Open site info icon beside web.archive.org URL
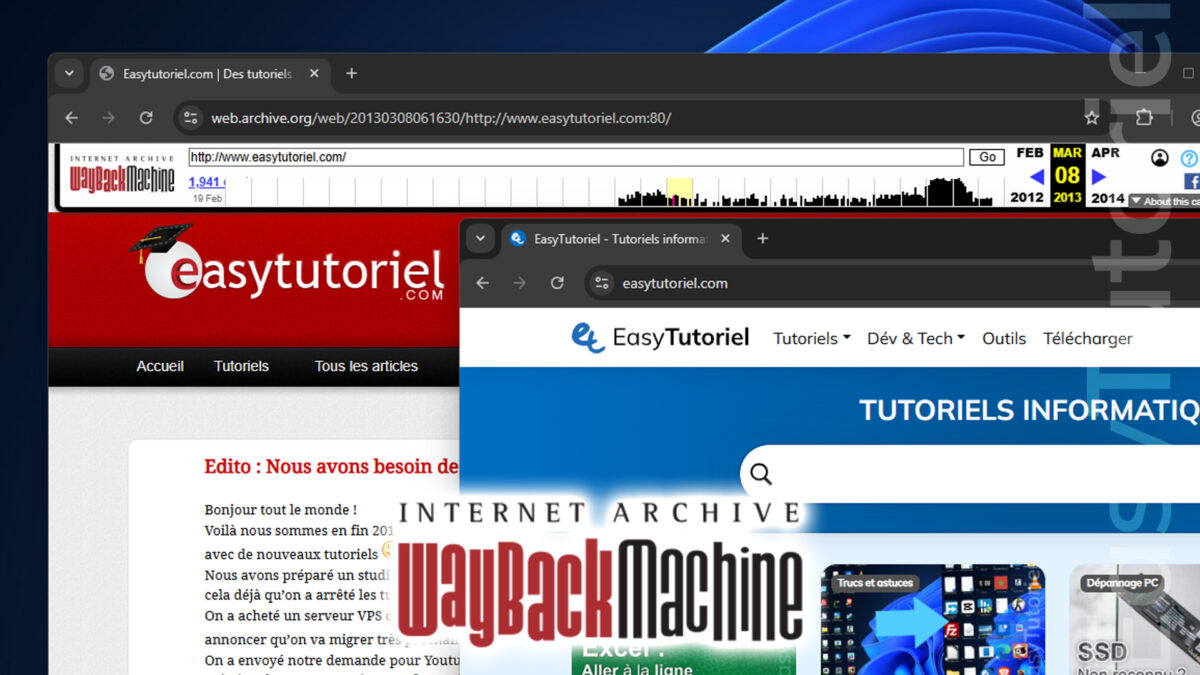1200x675 pixels. (x=190, y=118)
